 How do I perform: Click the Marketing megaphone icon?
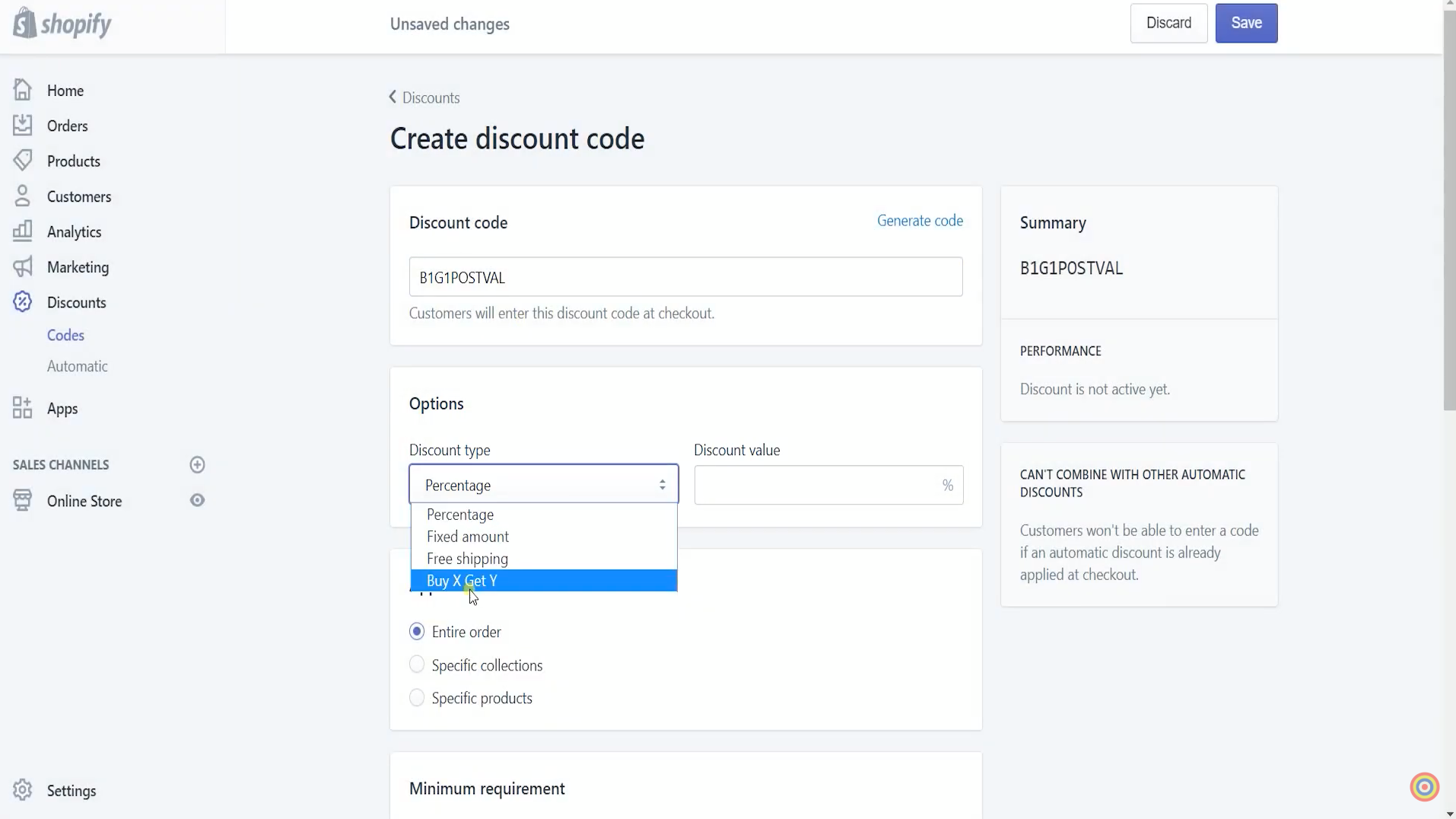pyautogui.click(x=22, y=266)
